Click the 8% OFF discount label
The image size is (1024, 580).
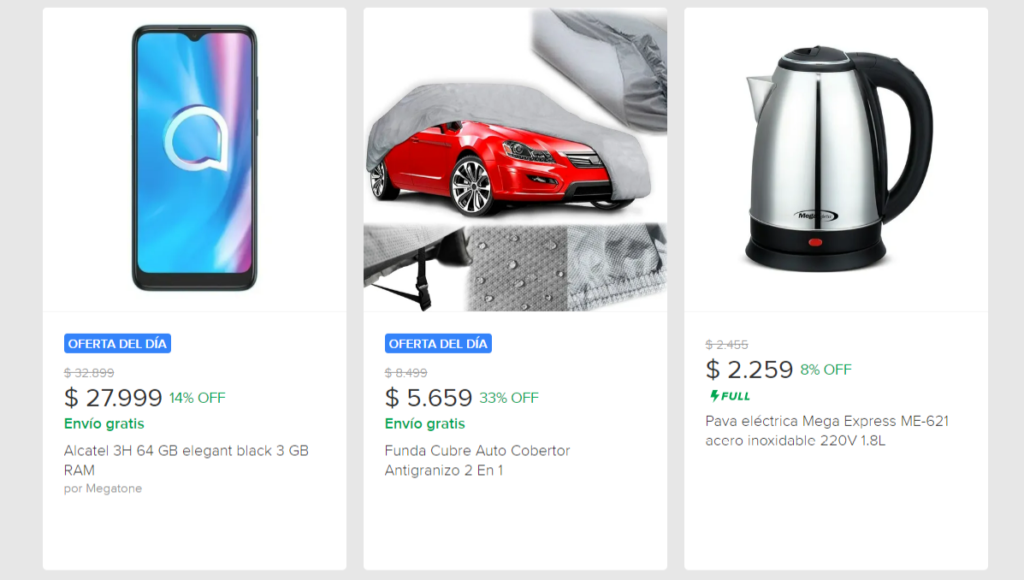click(x=826, y=370)
